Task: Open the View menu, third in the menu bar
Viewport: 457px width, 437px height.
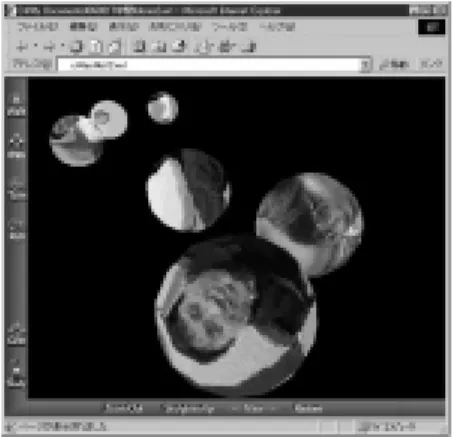Action: tap(124, 27)
